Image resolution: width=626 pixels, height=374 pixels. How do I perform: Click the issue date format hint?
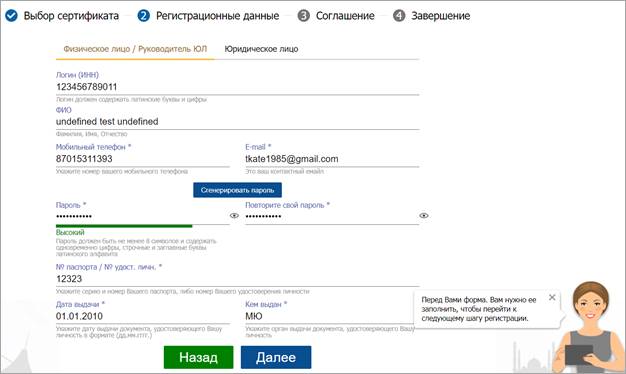click(x=139, y=332)
